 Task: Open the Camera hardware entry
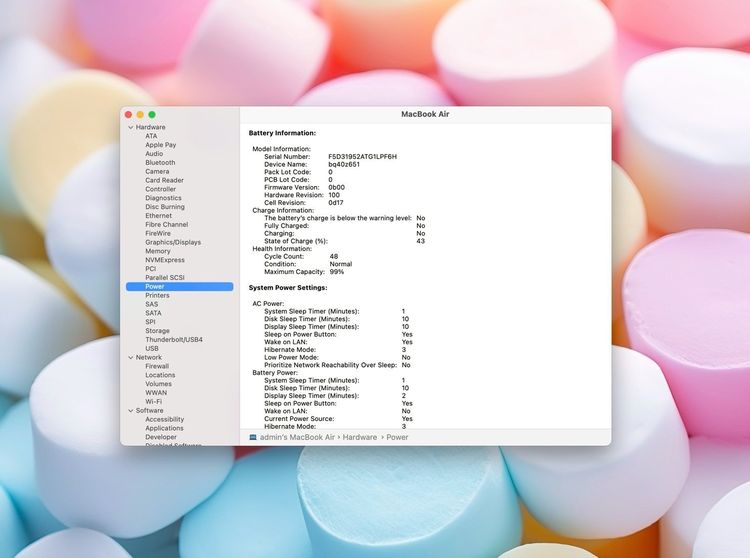point(157,172)
